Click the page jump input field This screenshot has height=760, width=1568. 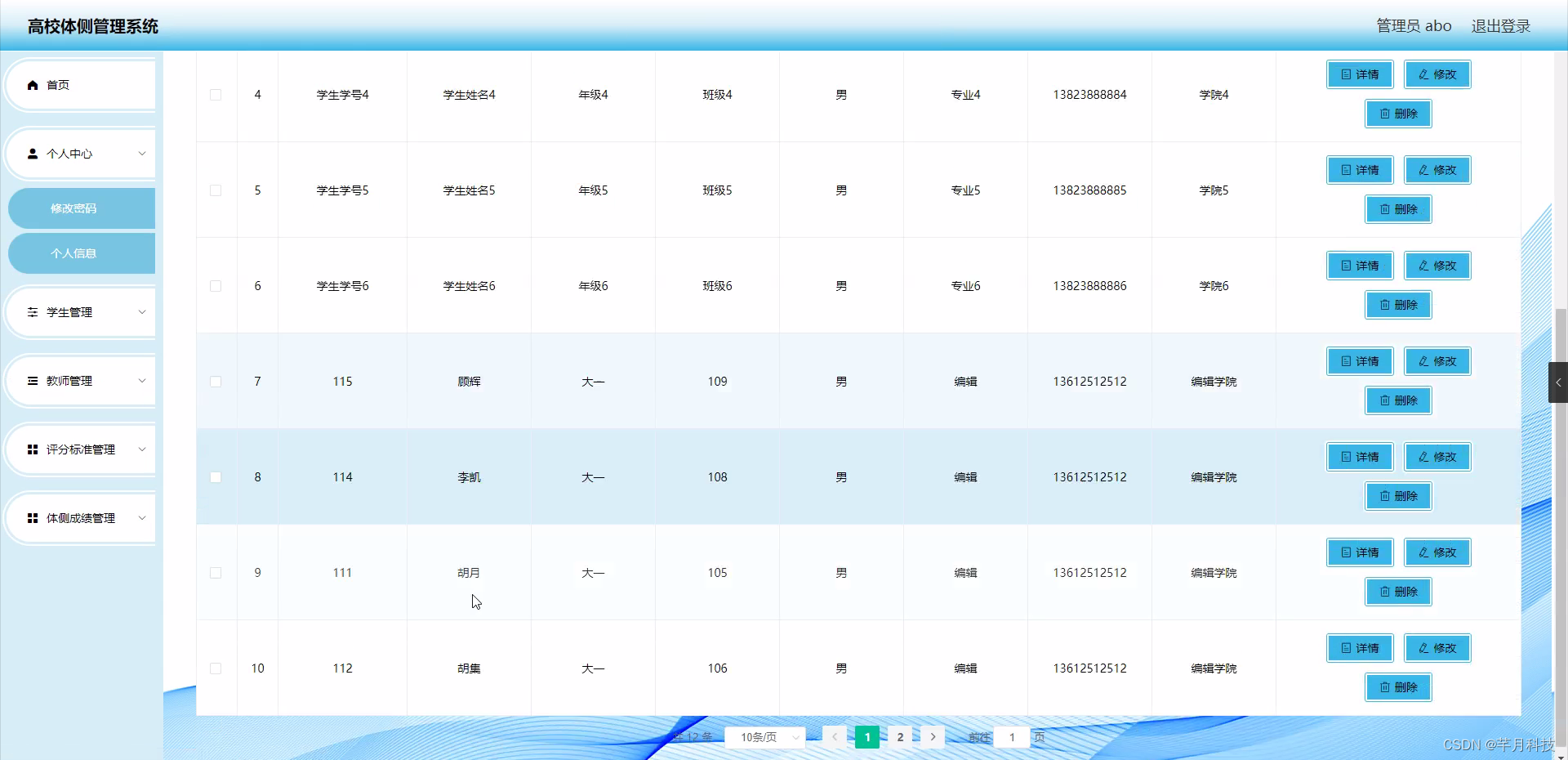[1013, 736]
